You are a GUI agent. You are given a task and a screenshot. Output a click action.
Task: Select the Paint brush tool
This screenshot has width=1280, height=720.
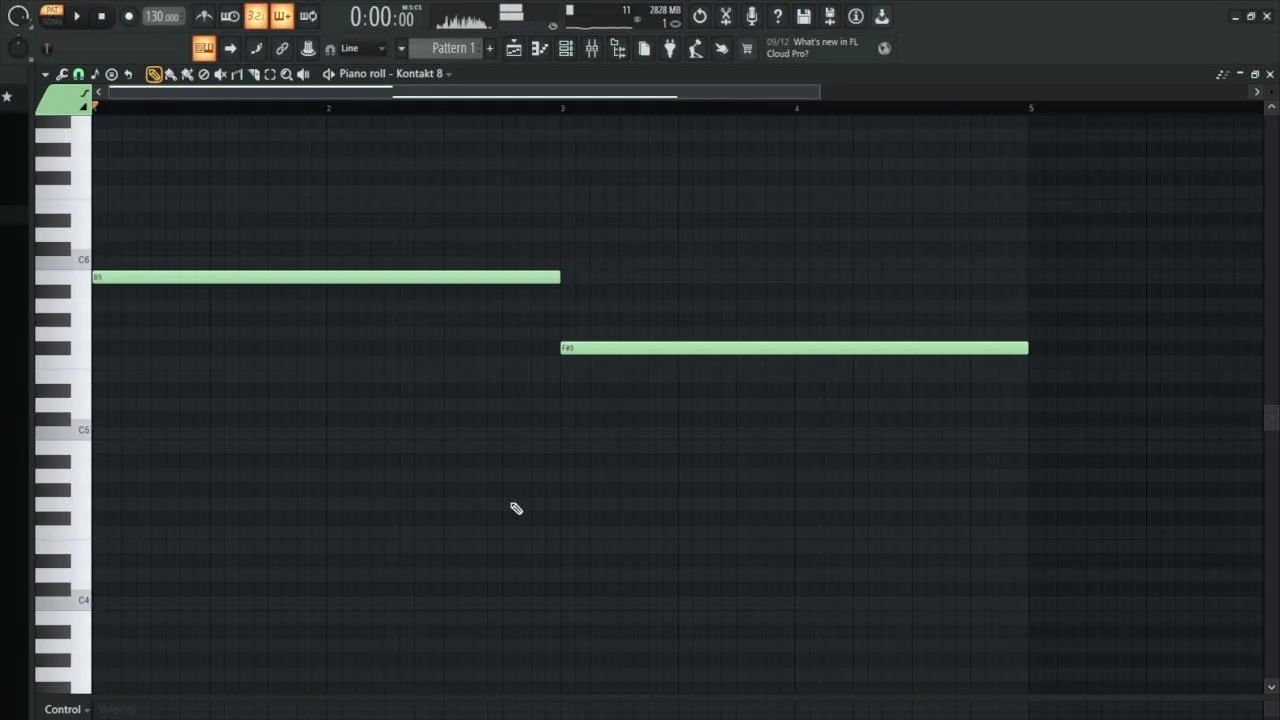click(x=170, y=74)
